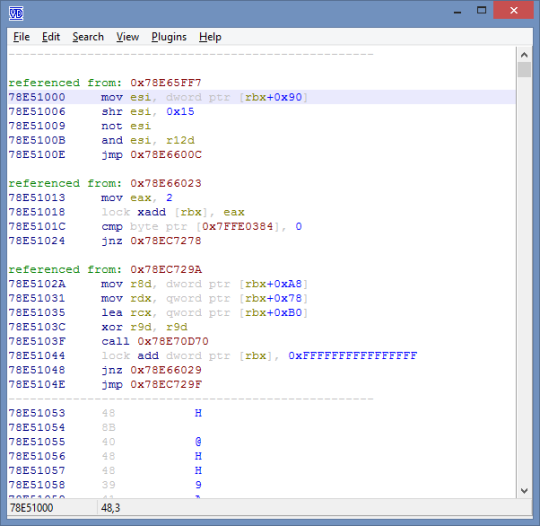
Task: Click the scrollbar up arrow
Action: click(524, 55)
